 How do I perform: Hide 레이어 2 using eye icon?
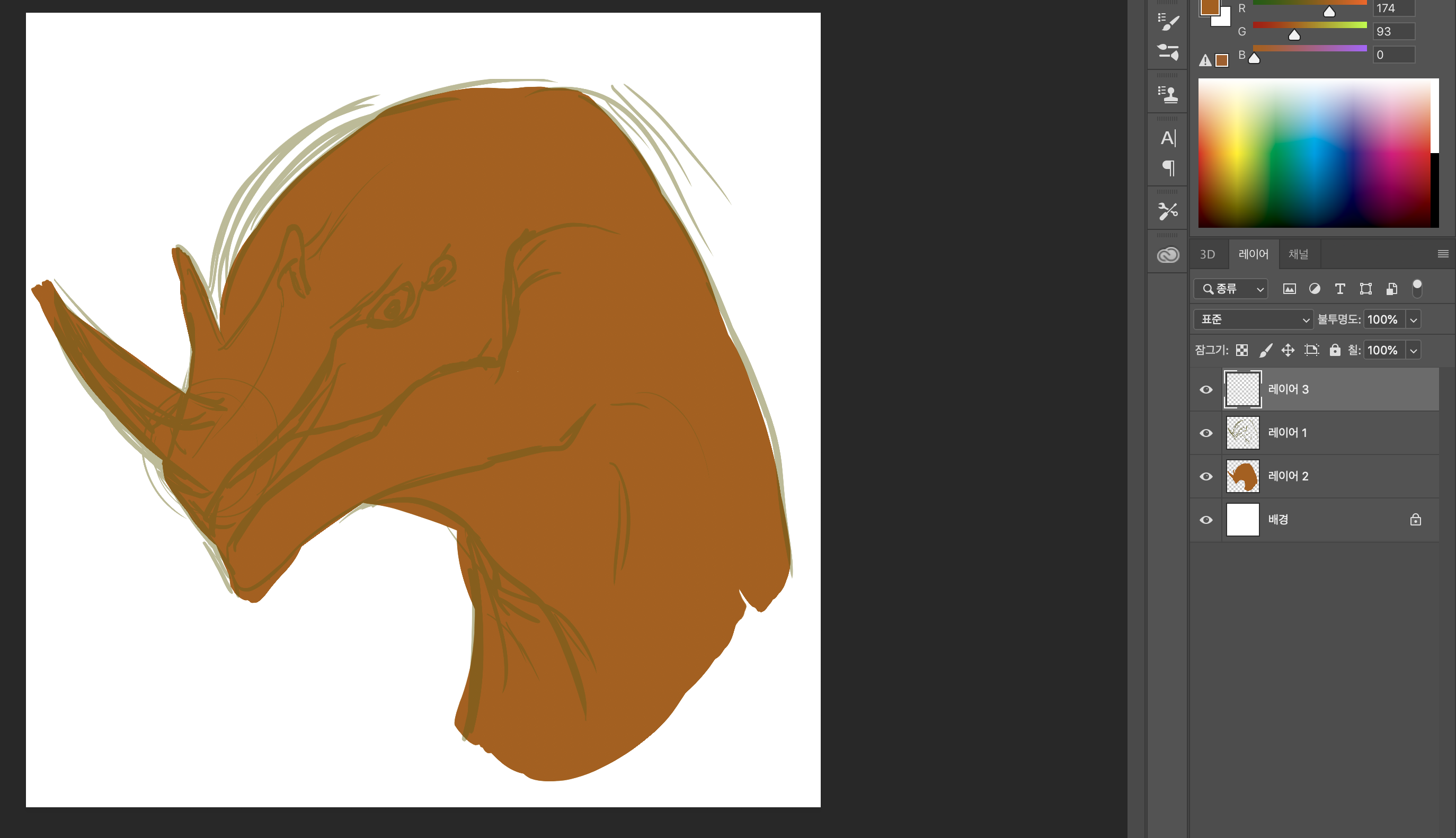[1206, 477]
